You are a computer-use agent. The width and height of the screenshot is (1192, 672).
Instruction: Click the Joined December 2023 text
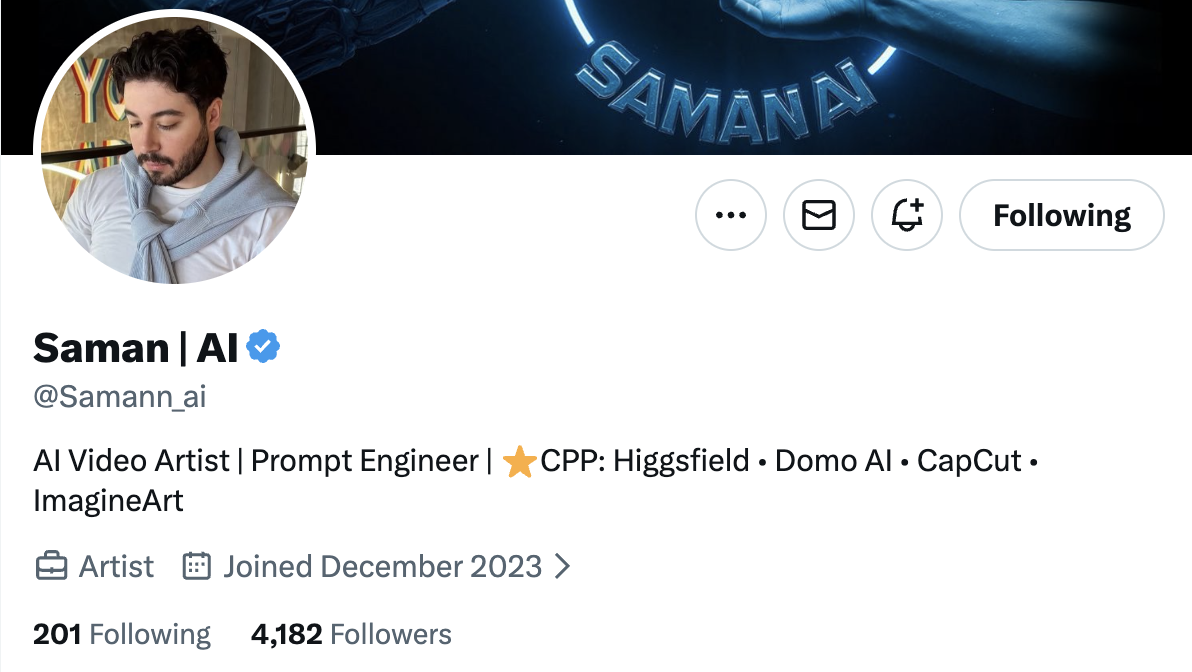382,567
